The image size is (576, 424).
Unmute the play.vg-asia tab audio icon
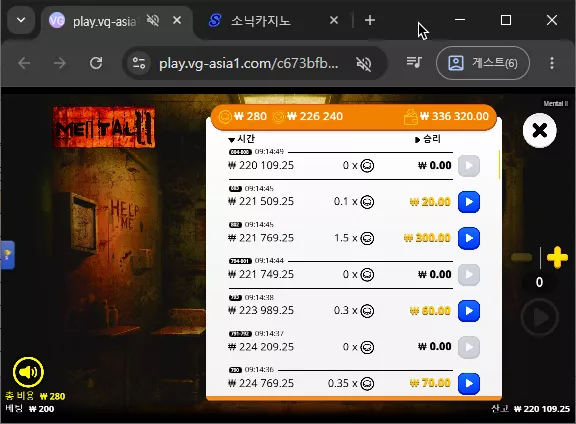coord(153,20)
